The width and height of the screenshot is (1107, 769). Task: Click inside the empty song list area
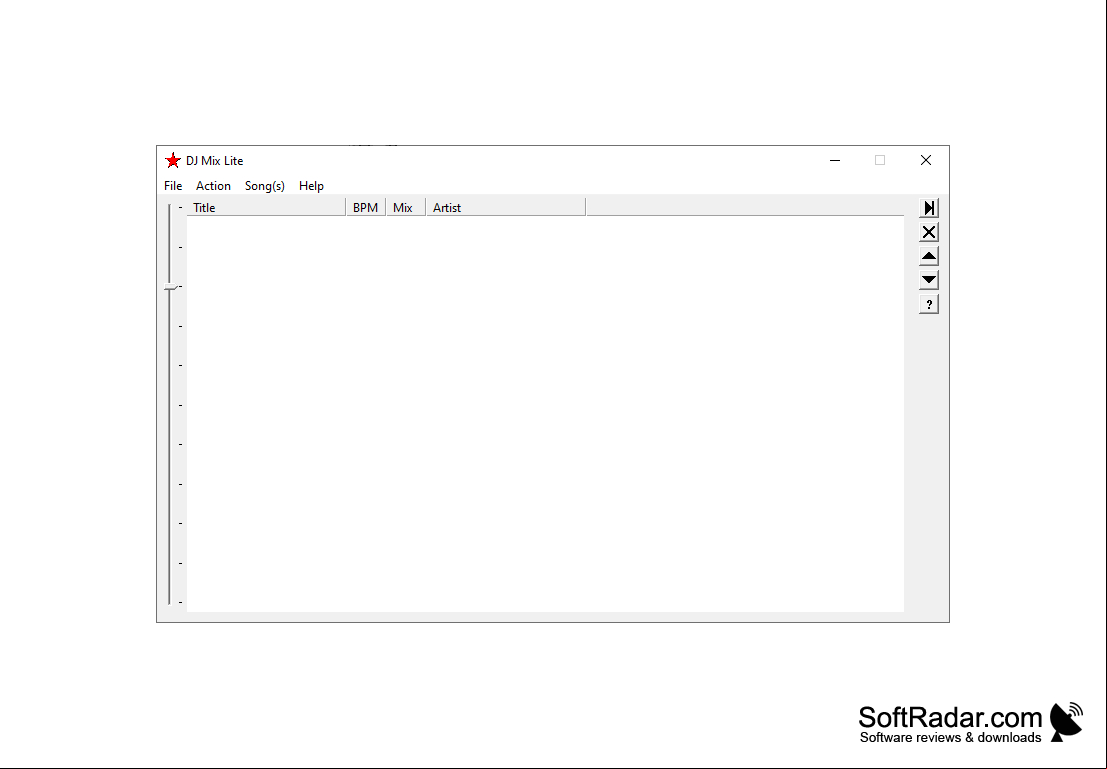545,414
